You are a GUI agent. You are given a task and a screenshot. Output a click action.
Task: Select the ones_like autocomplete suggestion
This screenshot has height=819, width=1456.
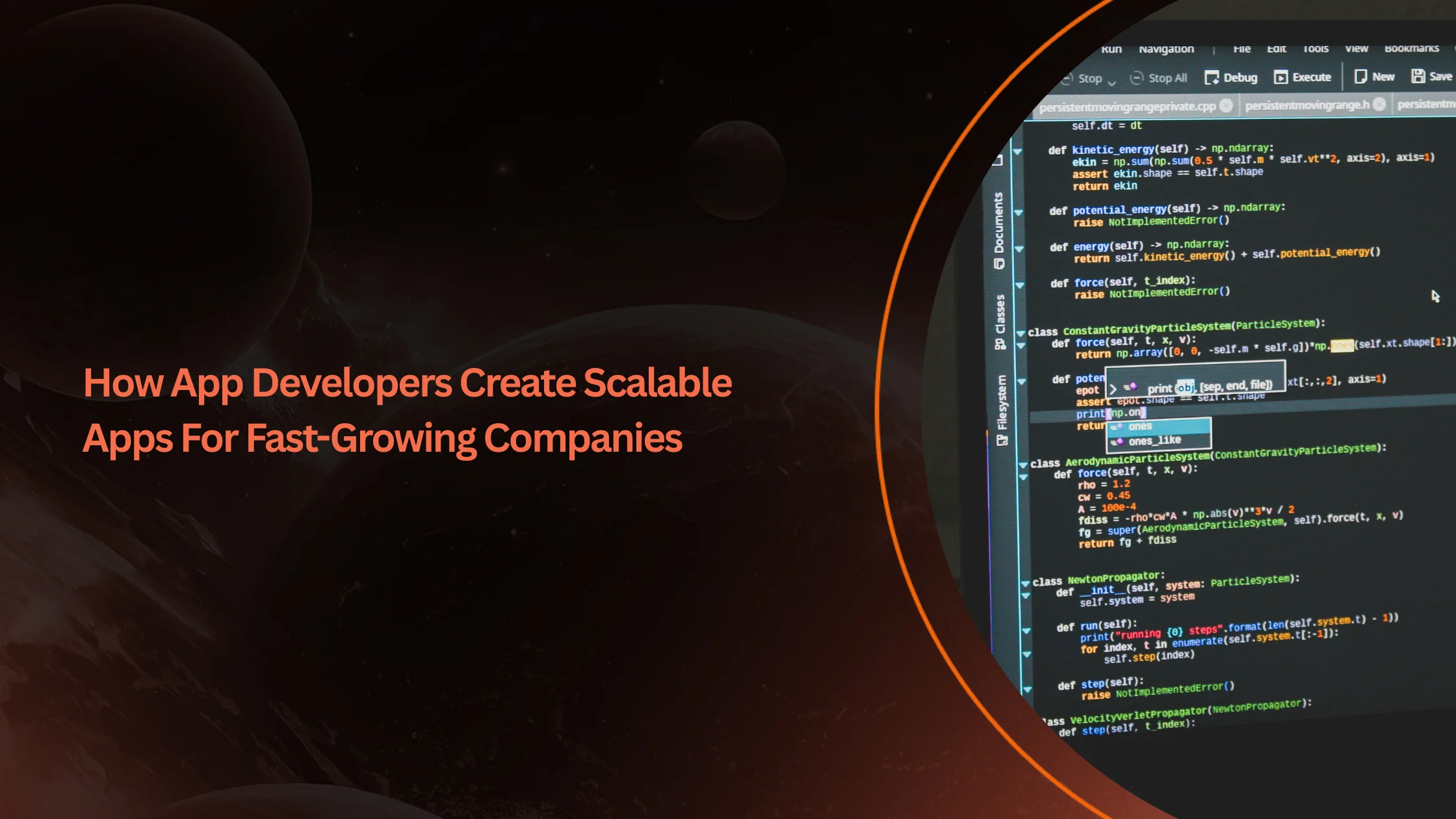pos(1155,441)
